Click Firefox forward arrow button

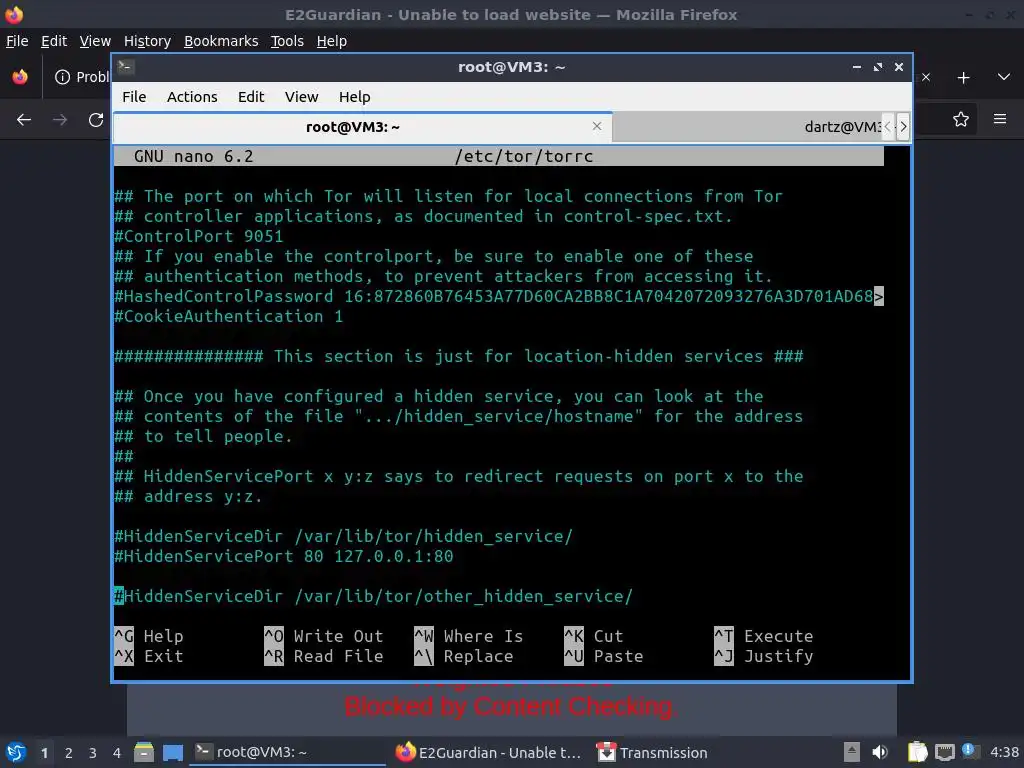60,120
